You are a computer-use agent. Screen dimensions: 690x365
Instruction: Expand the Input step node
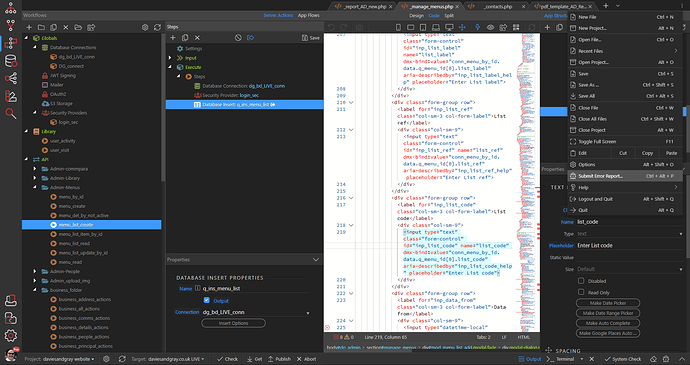[x=170, y=58]
